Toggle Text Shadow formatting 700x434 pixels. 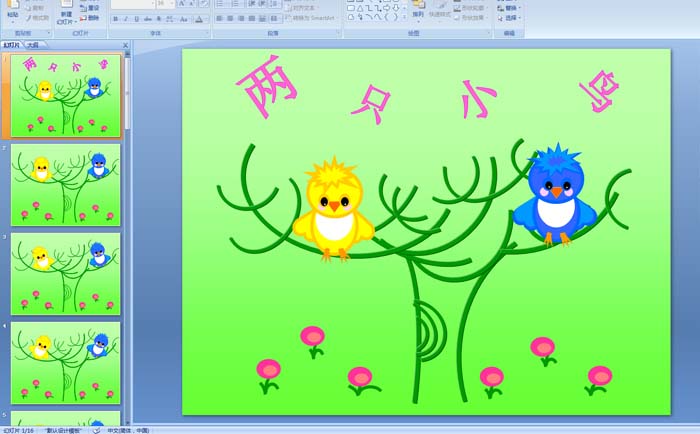point(158,19)
